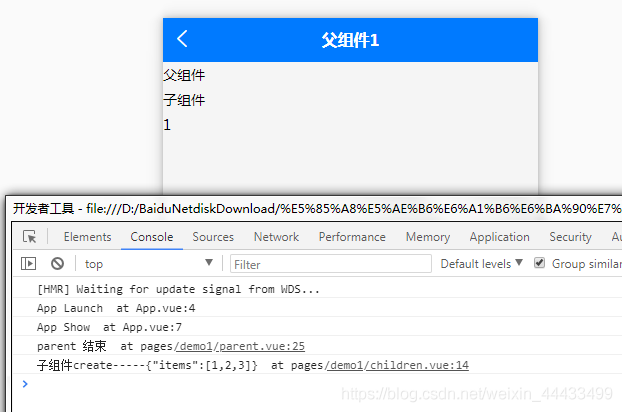
Task: Select the Memory tab
Action: pos(427,237)
